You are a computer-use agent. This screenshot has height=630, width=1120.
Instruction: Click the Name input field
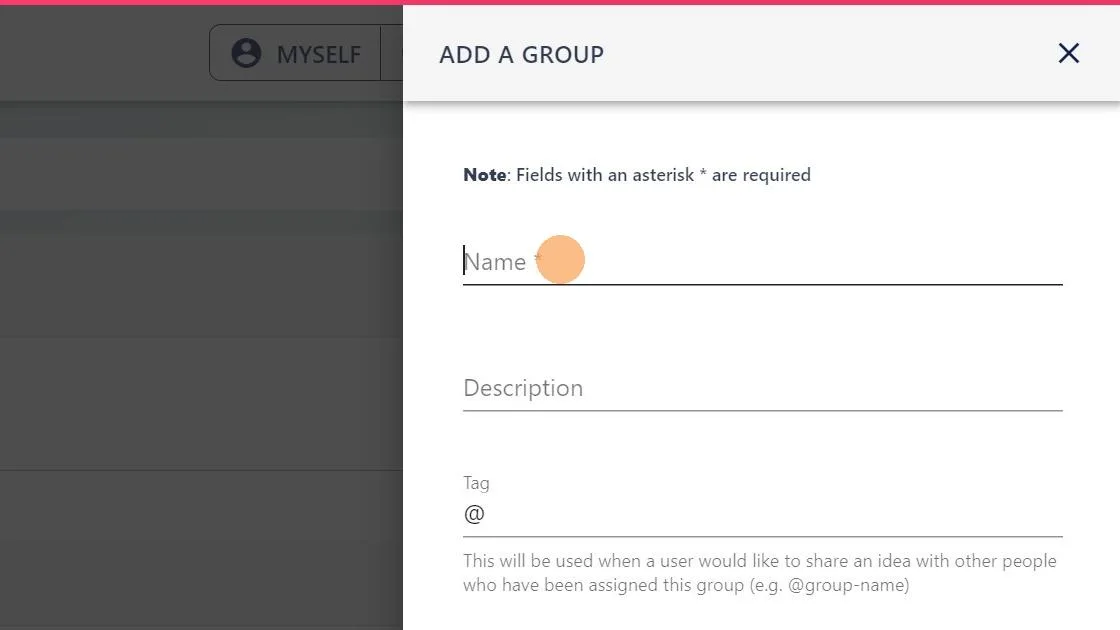(762, 262)
